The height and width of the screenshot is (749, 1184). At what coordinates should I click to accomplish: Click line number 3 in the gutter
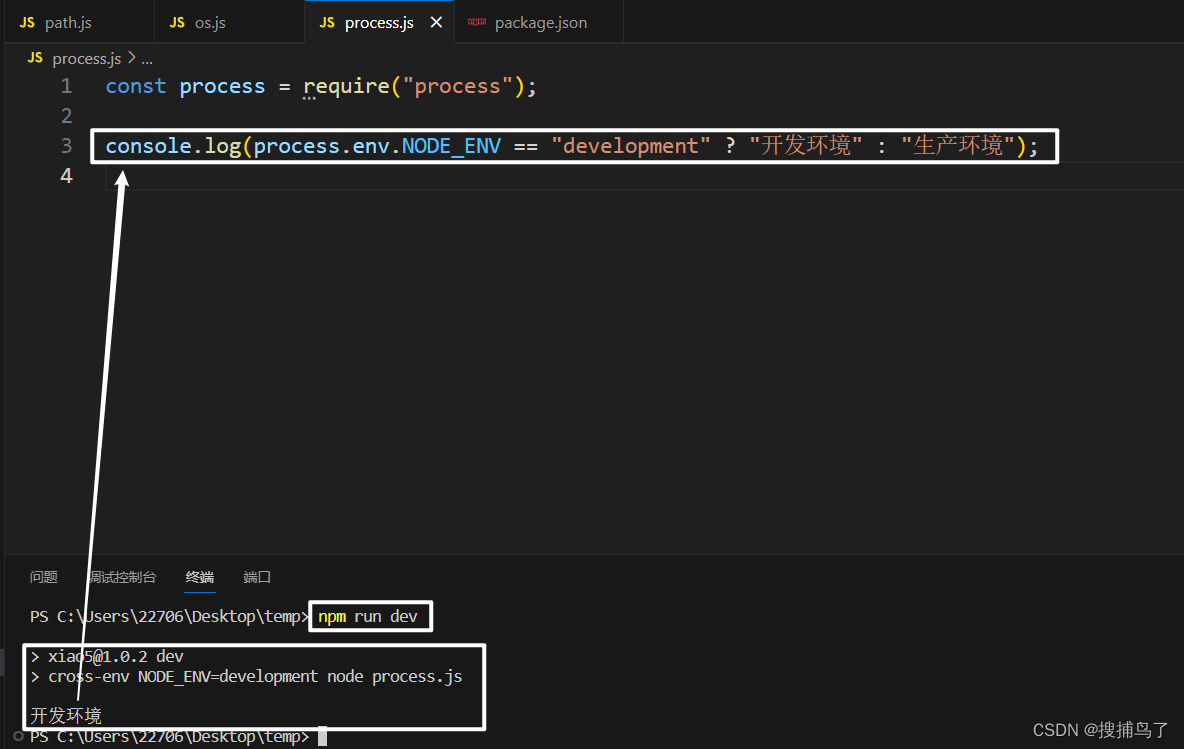66,146
